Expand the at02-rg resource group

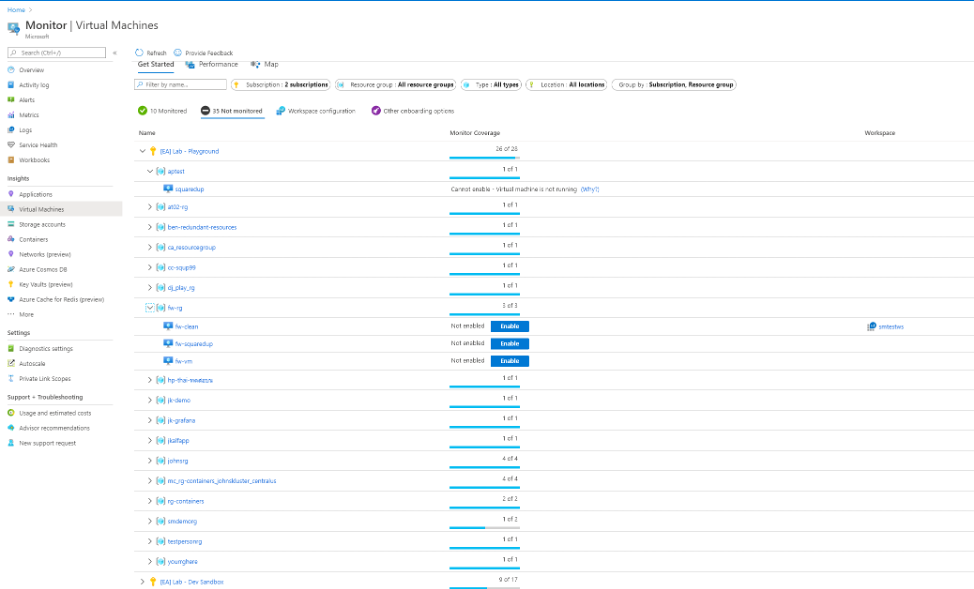coord(150,207)
